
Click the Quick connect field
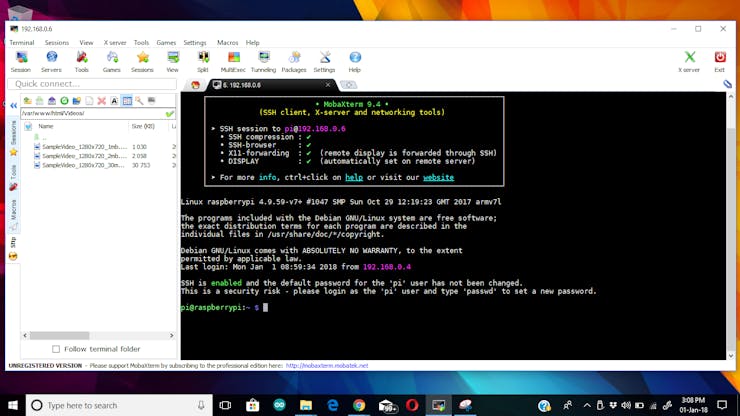(92, 84)
